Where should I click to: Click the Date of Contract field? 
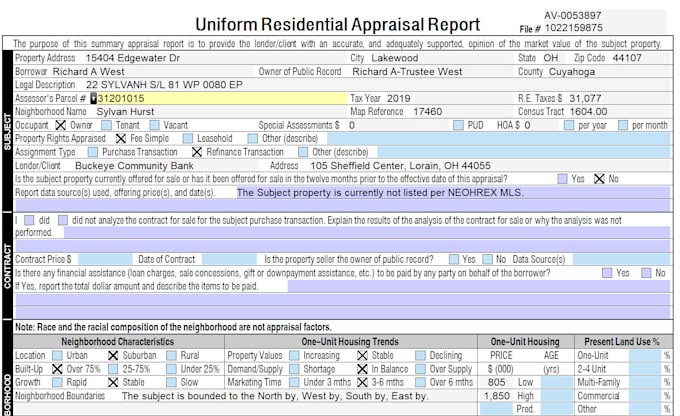(229, 259)
